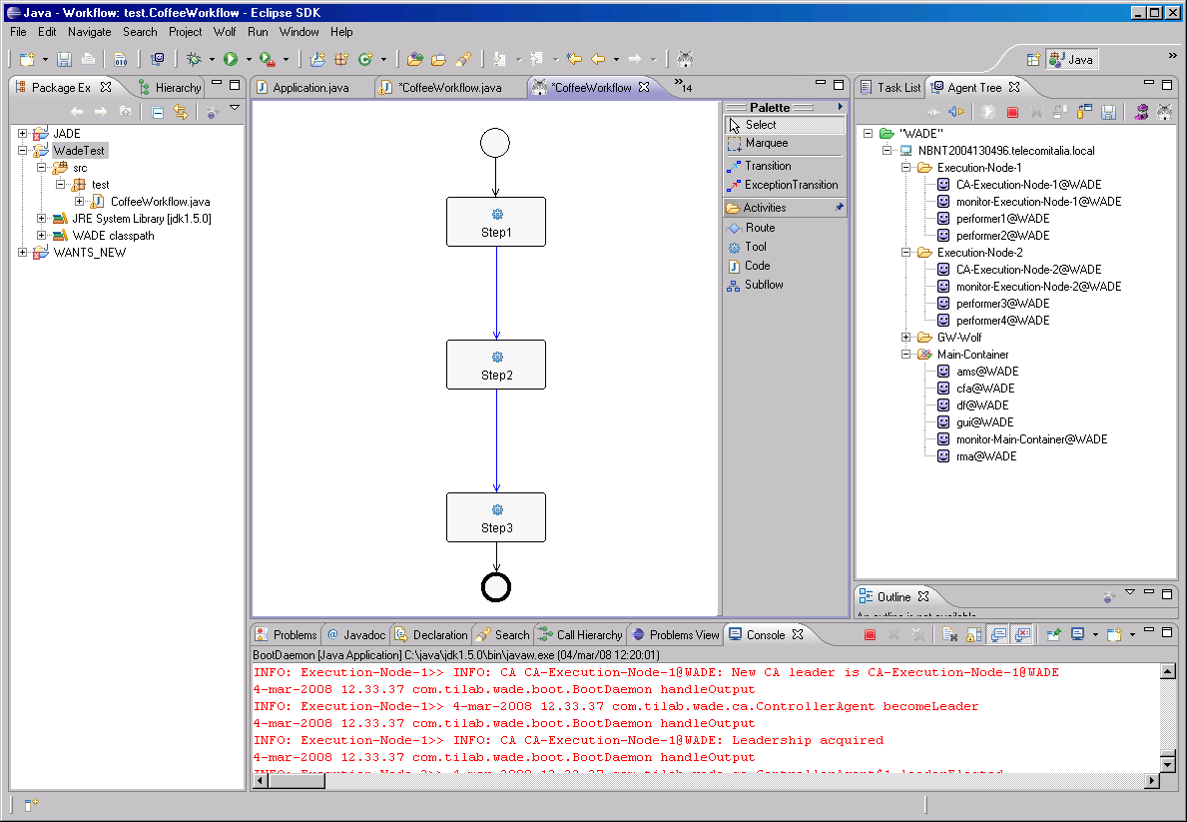Pin the Console view open
Viewport: 1187px width, 822px height.
[x=1054, y=634]
